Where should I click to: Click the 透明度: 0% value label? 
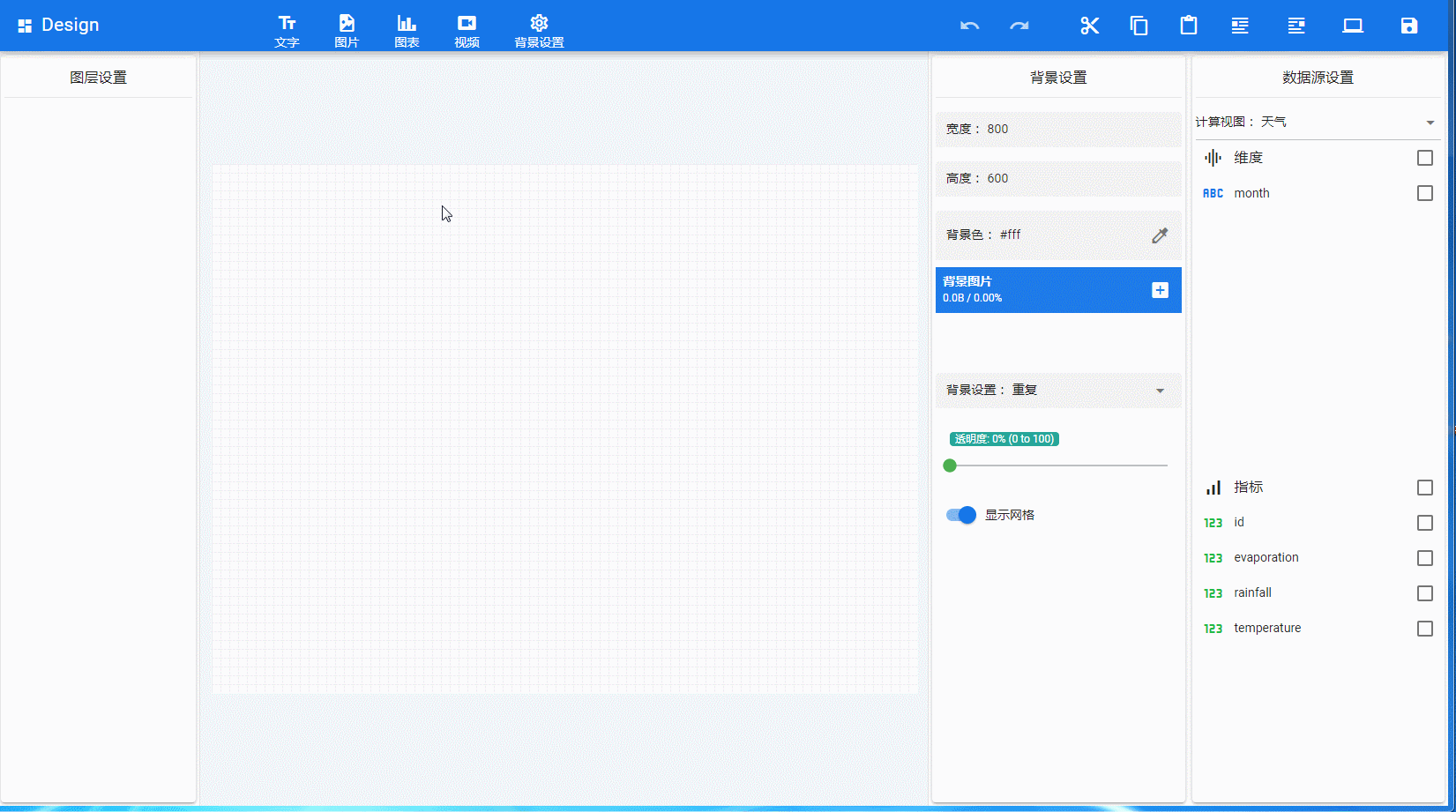pyautogui.click(x=1004, y=439)
